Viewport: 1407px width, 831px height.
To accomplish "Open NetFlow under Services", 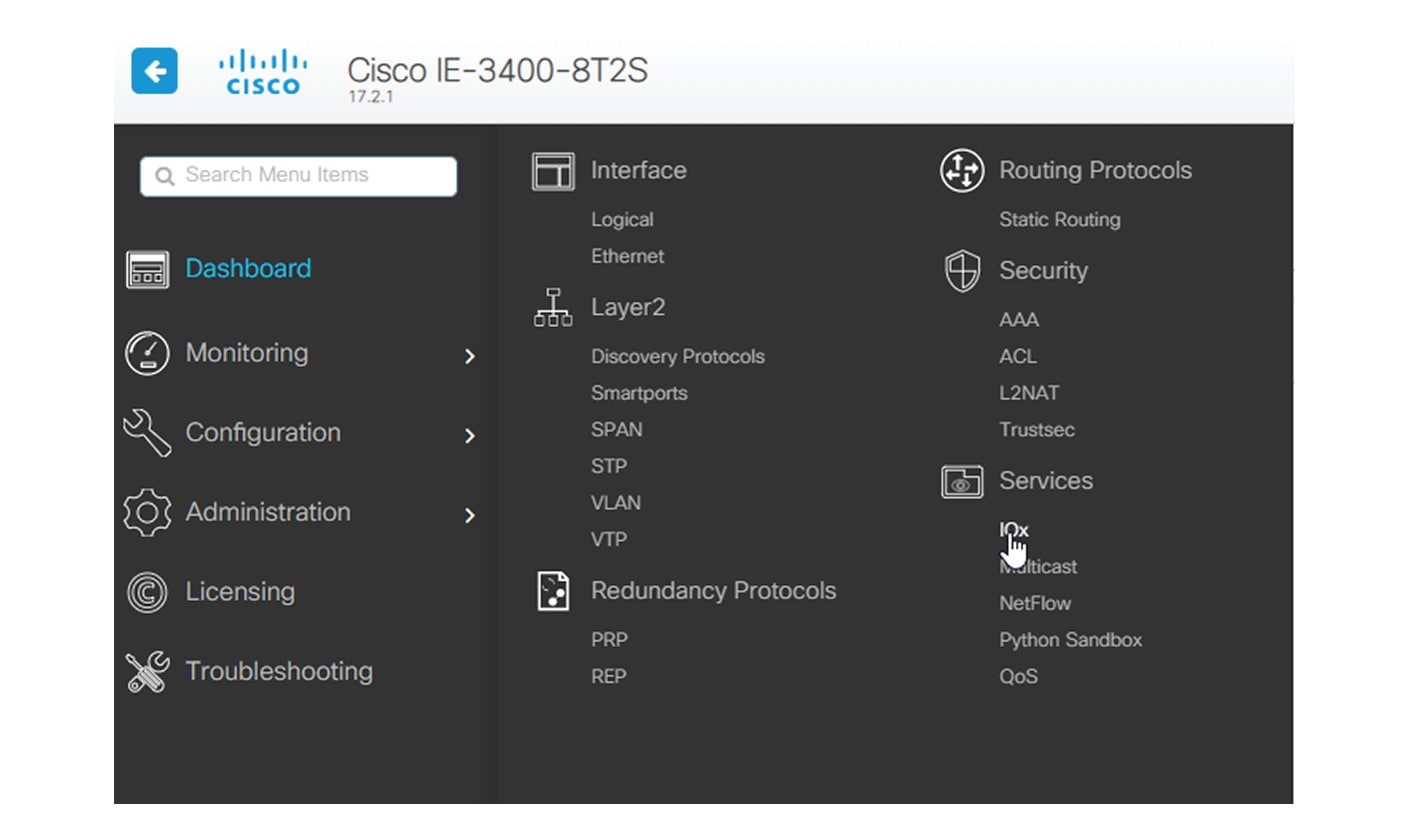I will point(1035,603).
